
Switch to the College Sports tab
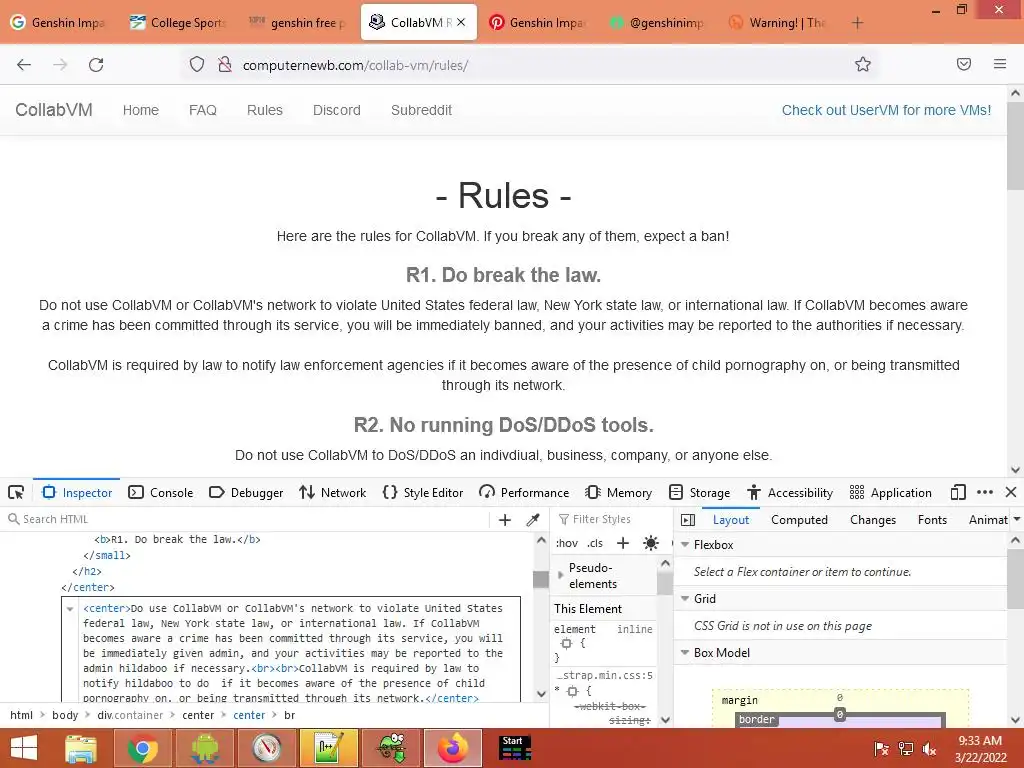(x=178, y=23)
